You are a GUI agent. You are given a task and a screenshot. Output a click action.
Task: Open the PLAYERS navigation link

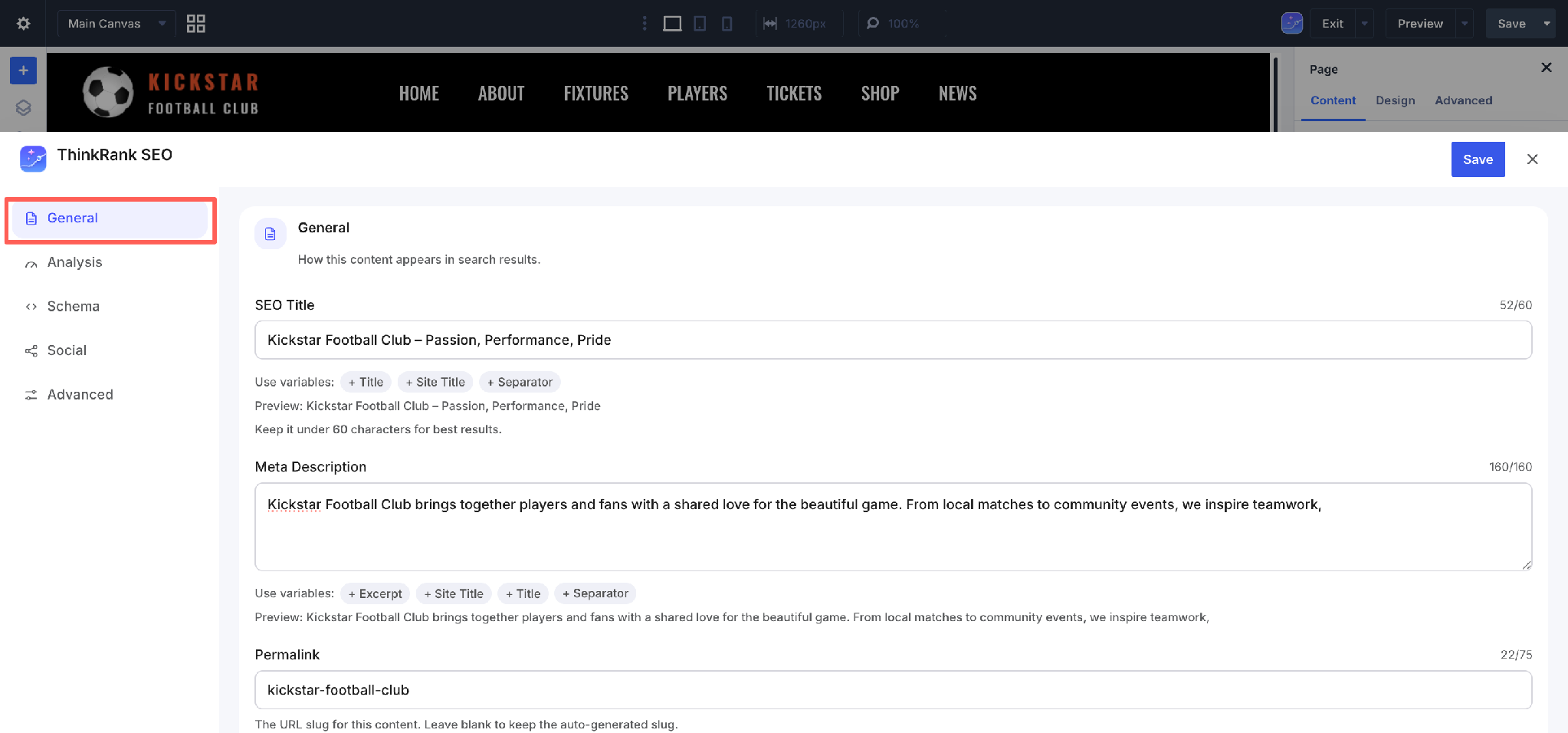pos(697,94)
